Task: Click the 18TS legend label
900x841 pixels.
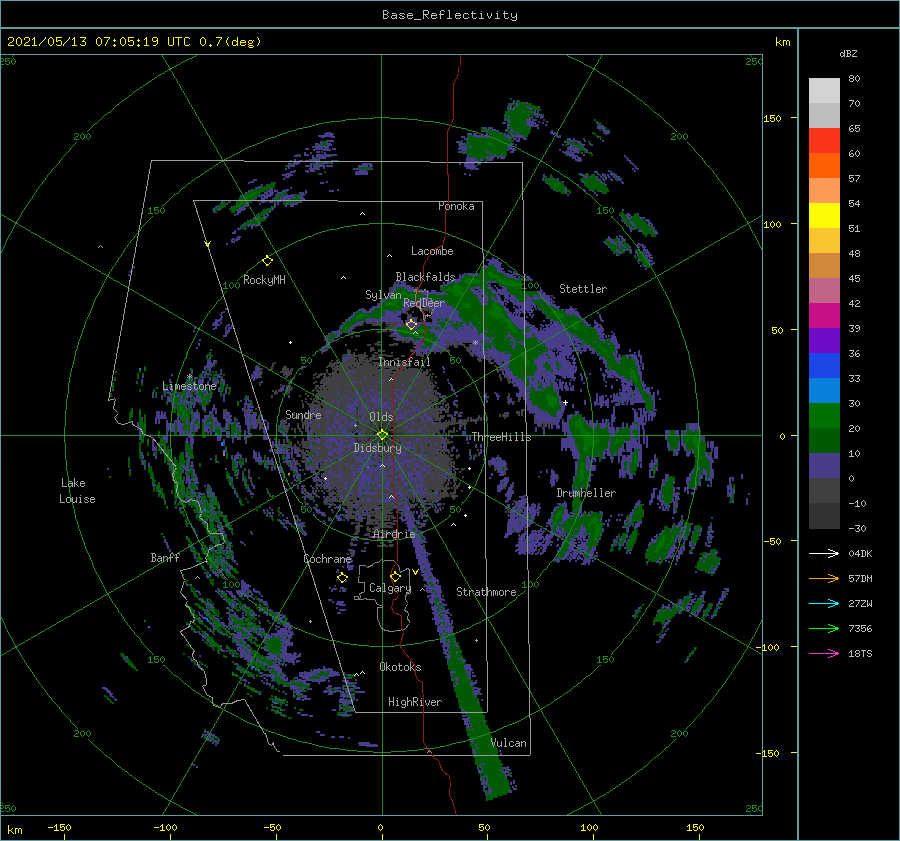Action: point(860,653)
